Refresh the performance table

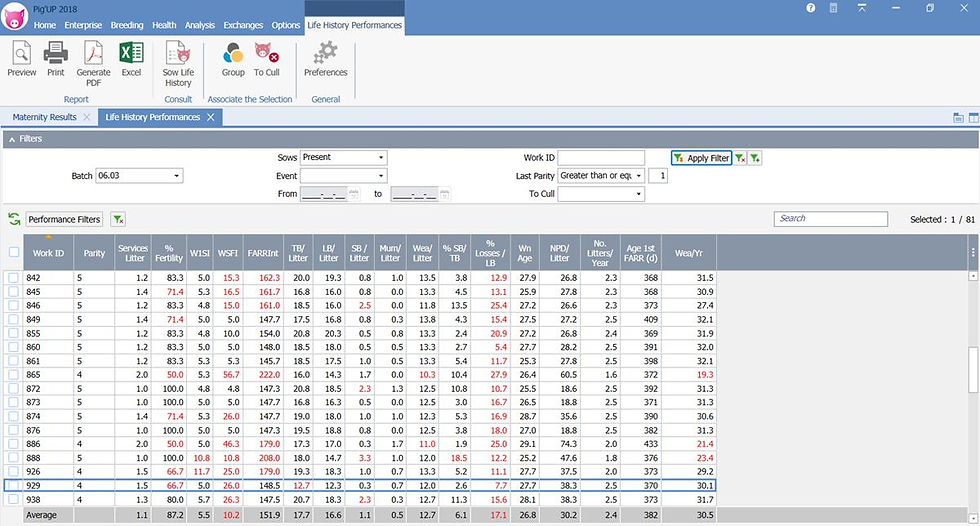[14, 219]
